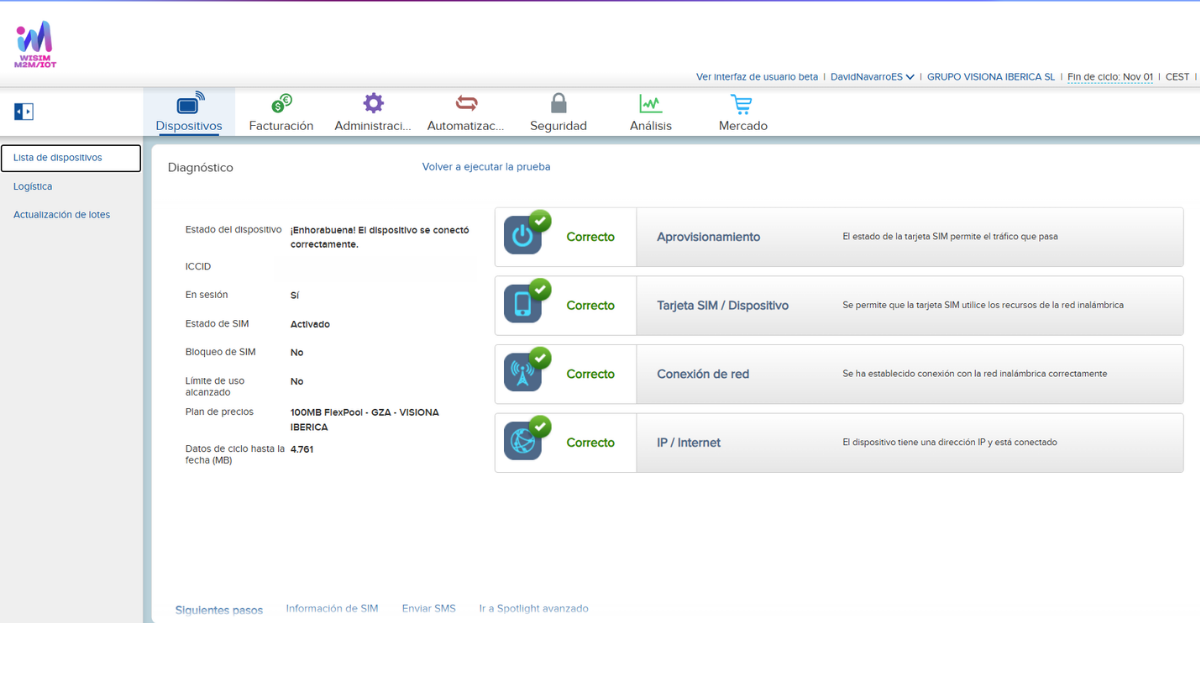Click the Tarjeta SIM phone icon
The height and width of the screenshot is (680, 1200).
click(523, 305)
